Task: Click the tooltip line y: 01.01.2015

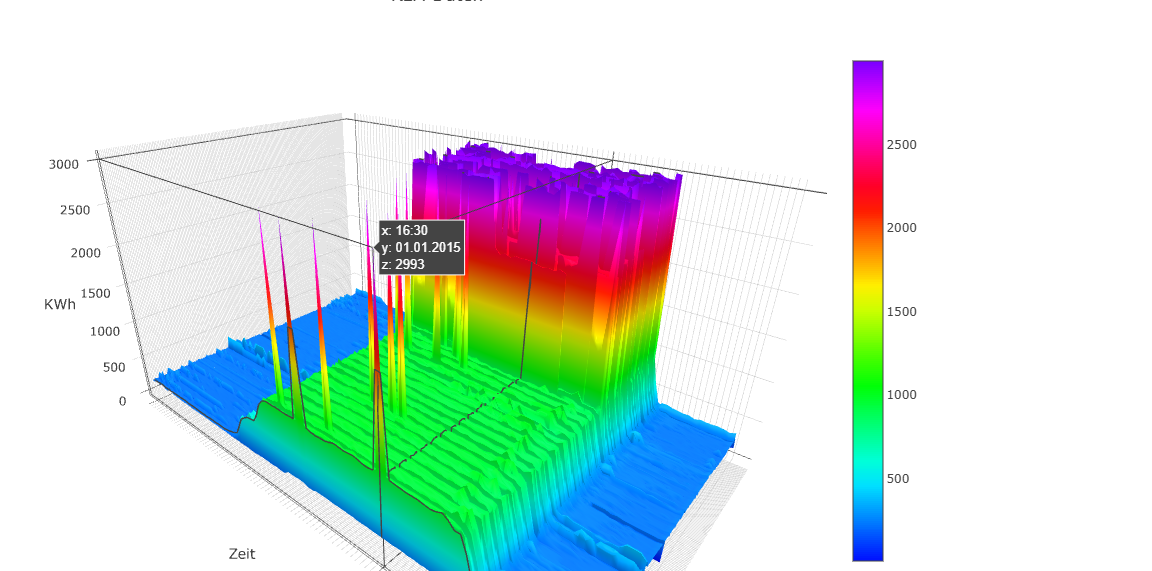Action: 421,248
